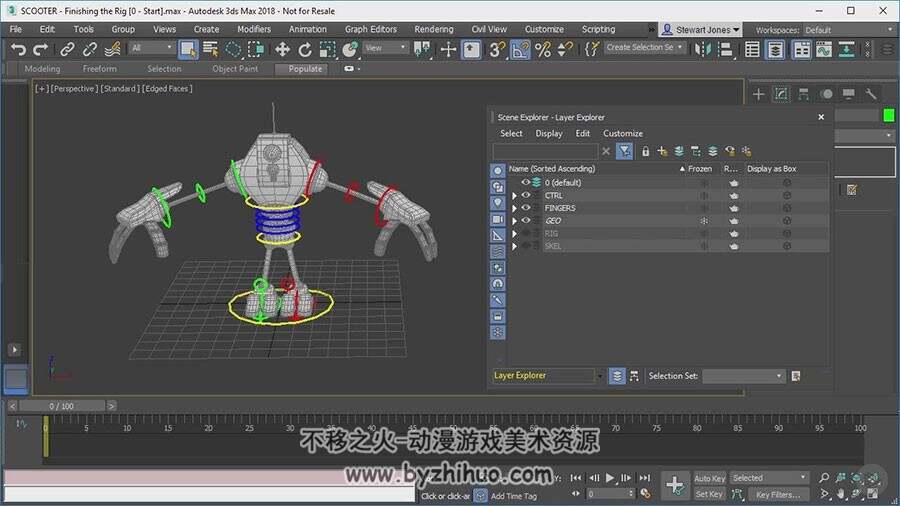
Task: Toggle Window/Crossing selection mode
Action: click(x=255, y=50)
